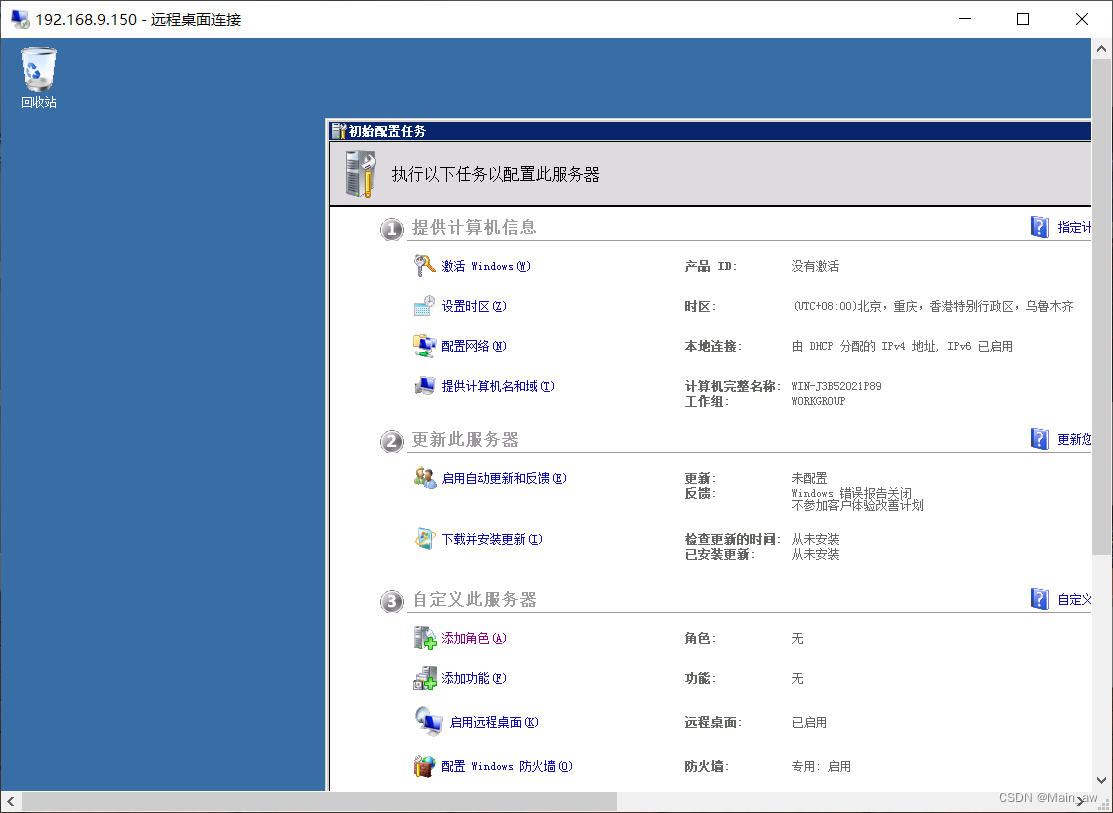
Task: Open the 设置时区(Z) link
Action: (x=474, y=306)
